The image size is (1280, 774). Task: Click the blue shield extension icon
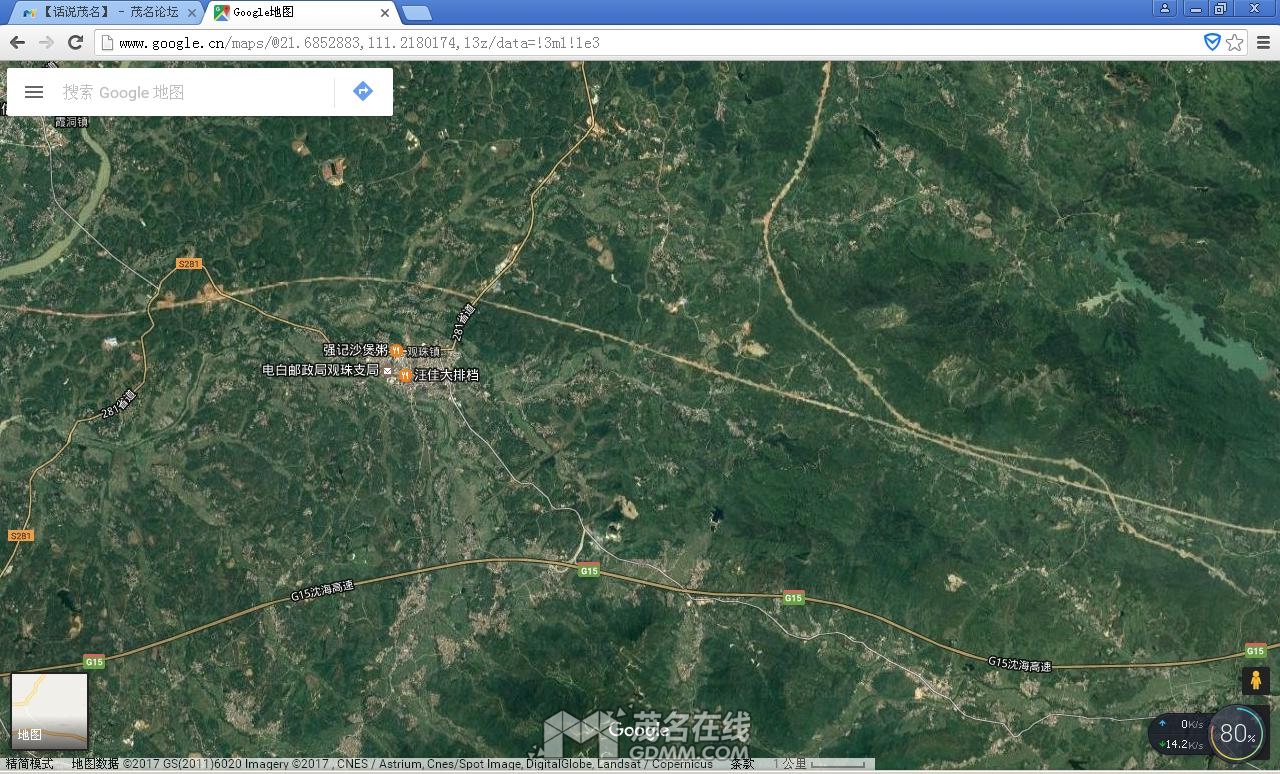[1212, 42]
